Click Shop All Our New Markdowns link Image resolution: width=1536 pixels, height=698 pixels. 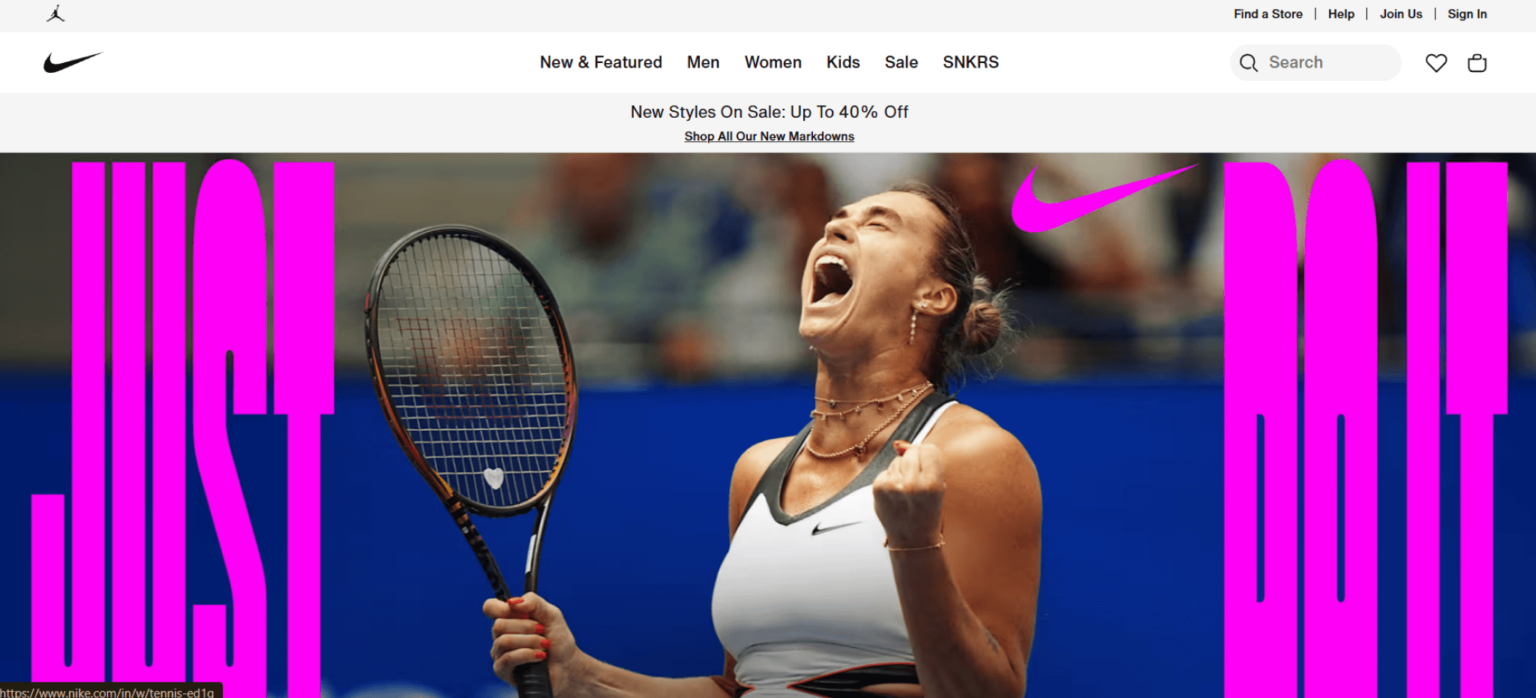click(x=769, y=136)
